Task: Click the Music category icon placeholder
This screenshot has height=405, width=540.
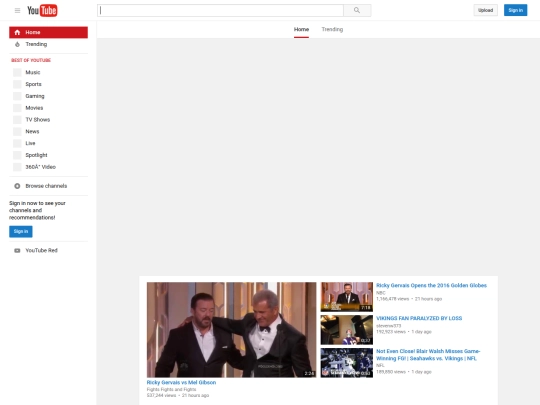Action: tap(17, 72)
